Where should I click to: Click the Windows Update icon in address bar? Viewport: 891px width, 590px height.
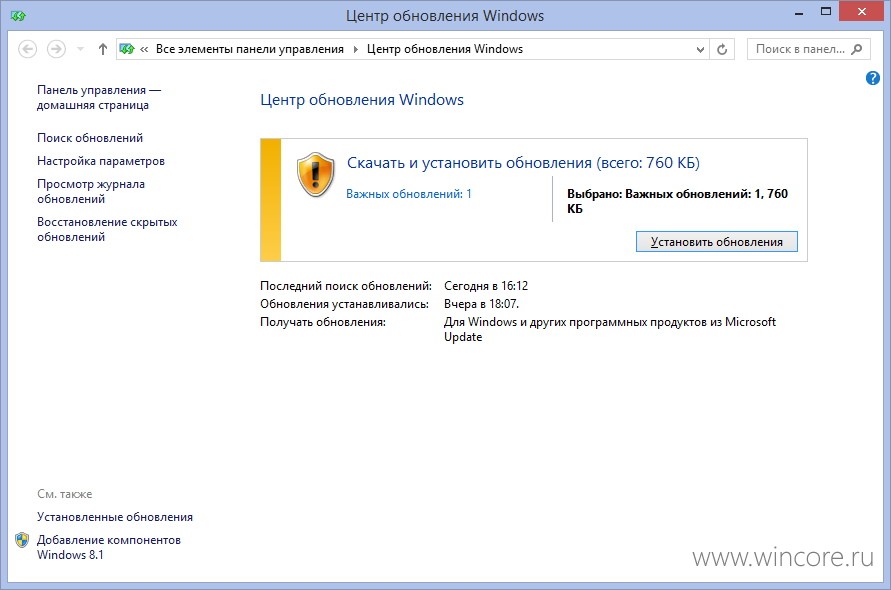click(x=127, y=49)
